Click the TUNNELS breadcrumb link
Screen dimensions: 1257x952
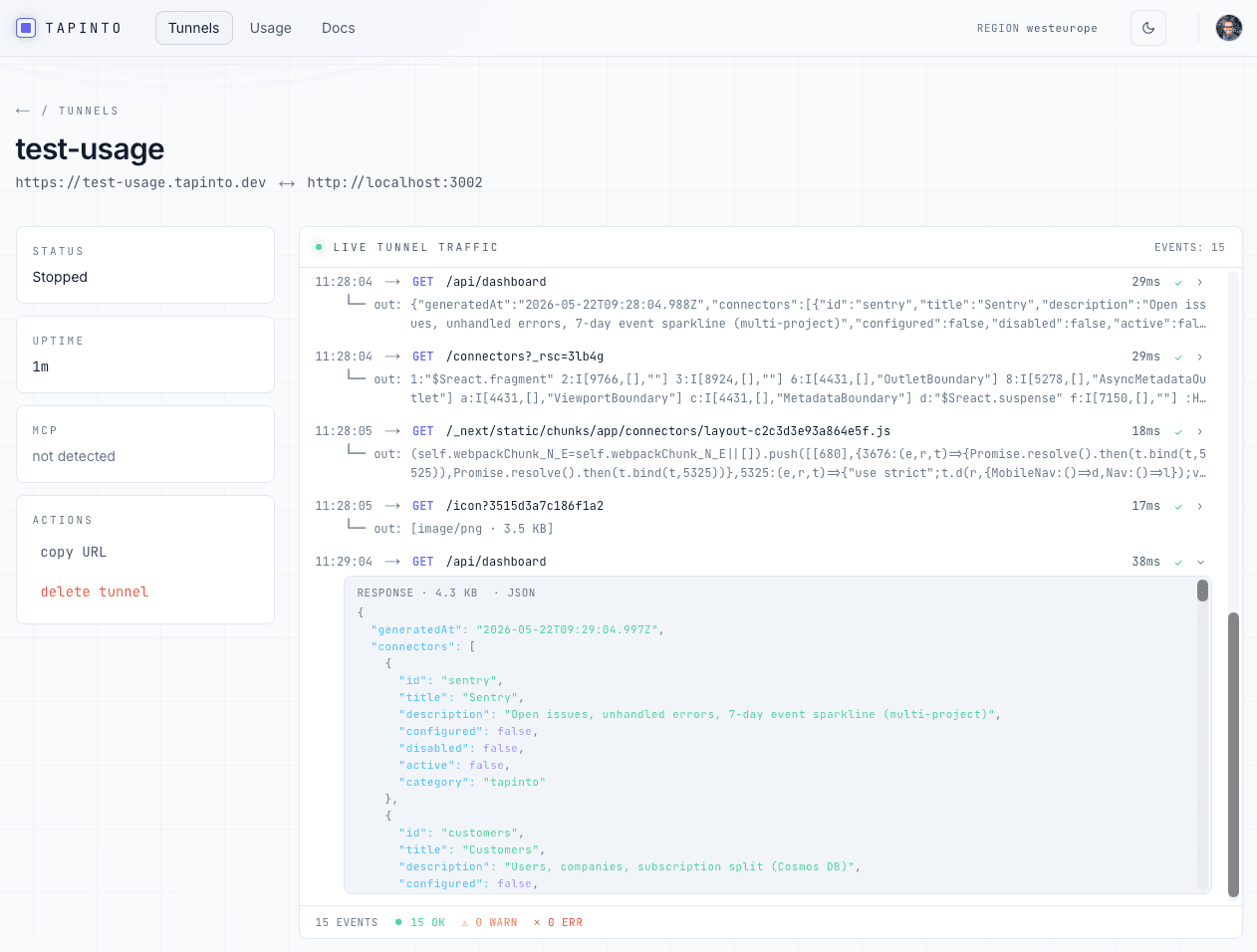click(x=89, y=111)
